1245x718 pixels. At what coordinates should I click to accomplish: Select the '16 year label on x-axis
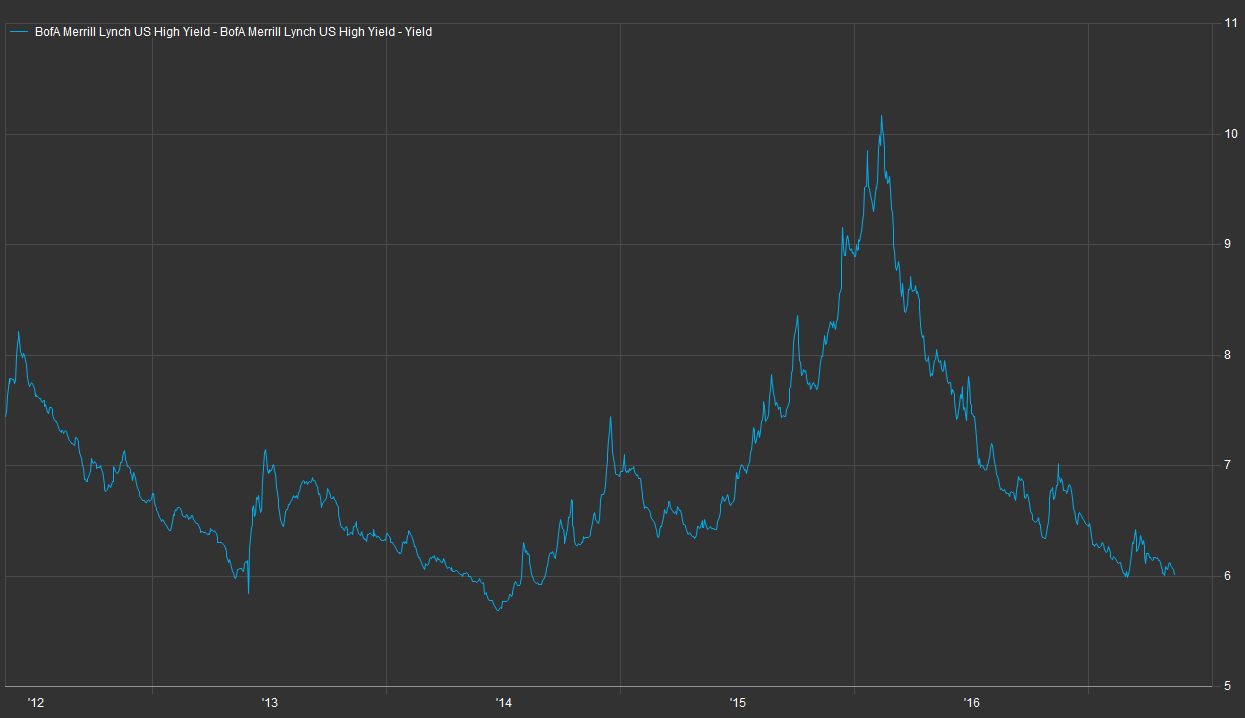972,703
